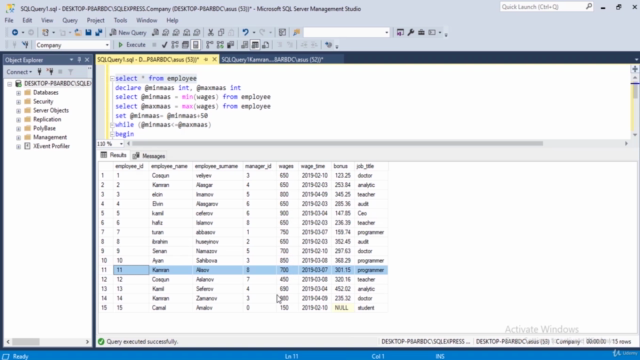Click Specify Values for Template Parameters icon

tap(329, 45)
